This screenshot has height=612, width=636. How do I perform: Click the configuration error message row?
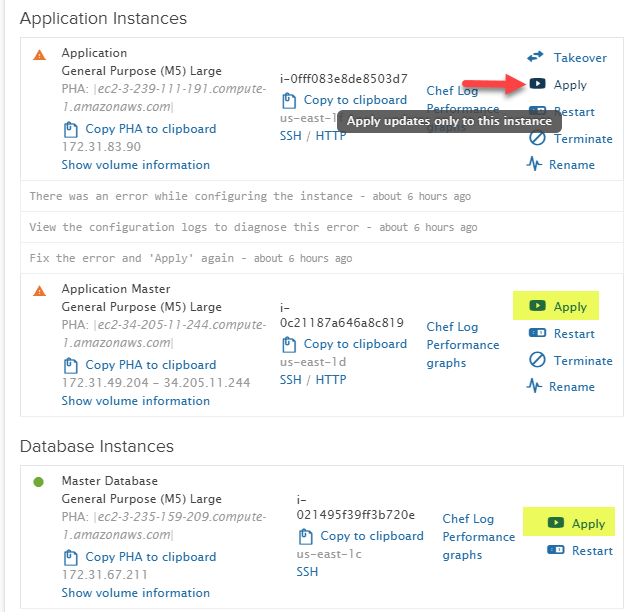pos(250,196)
